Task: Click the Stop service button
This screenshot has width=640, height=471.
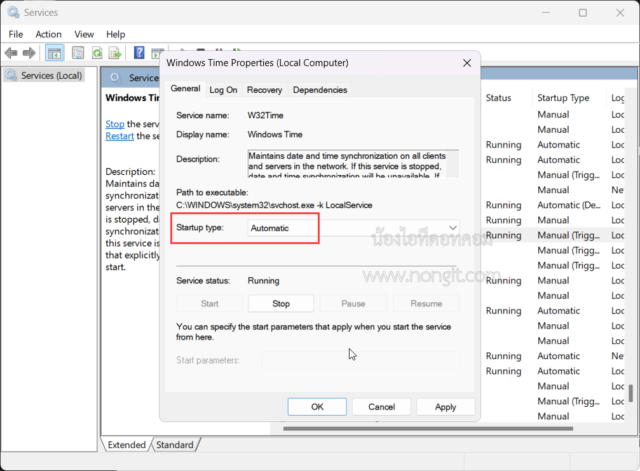Action: (281, 304)
